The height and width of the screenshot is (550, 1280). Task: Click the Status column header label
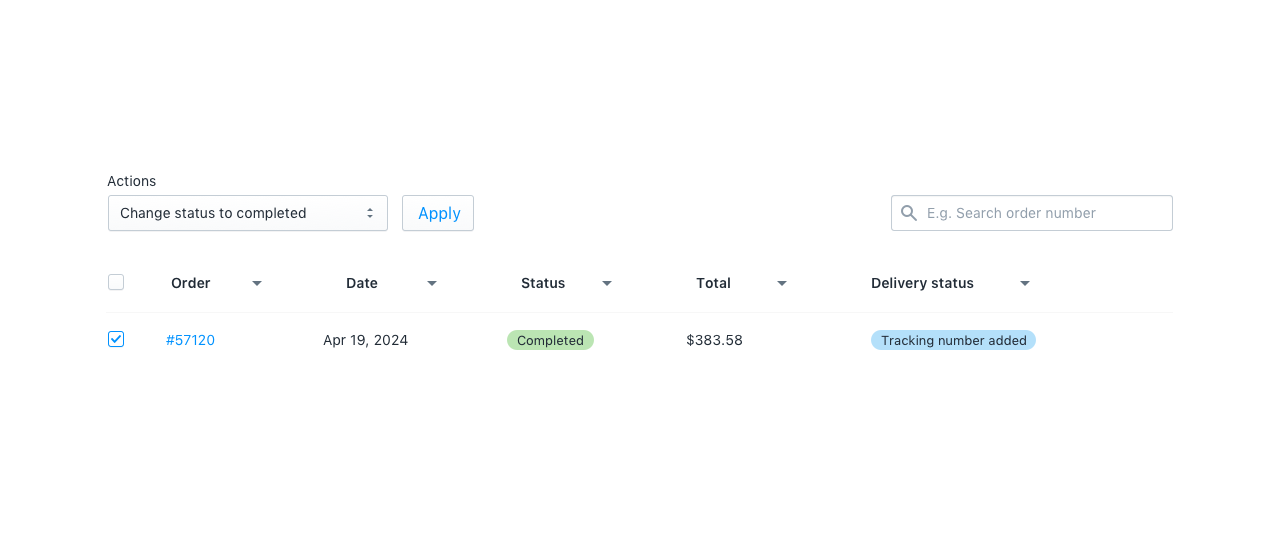(543, 283)
